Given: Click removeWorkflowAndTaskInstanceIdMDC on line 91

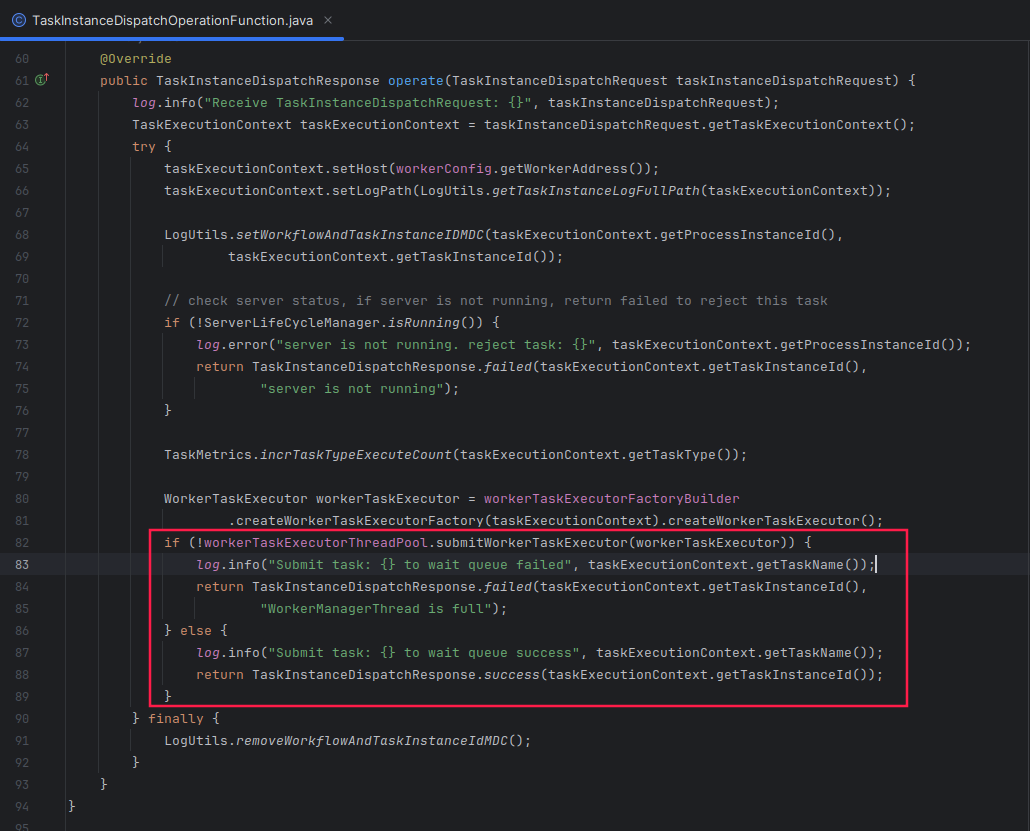Looking at the screenshot, I should point(372,740).
